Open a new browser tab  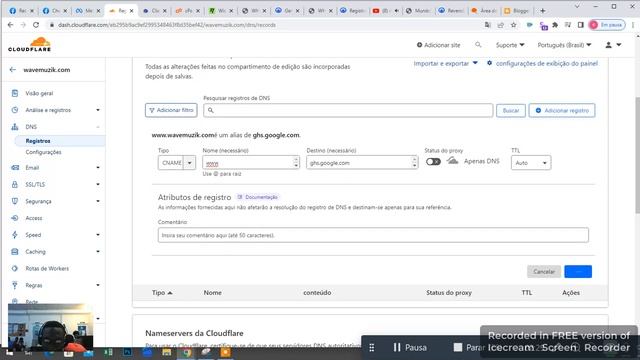542,11
